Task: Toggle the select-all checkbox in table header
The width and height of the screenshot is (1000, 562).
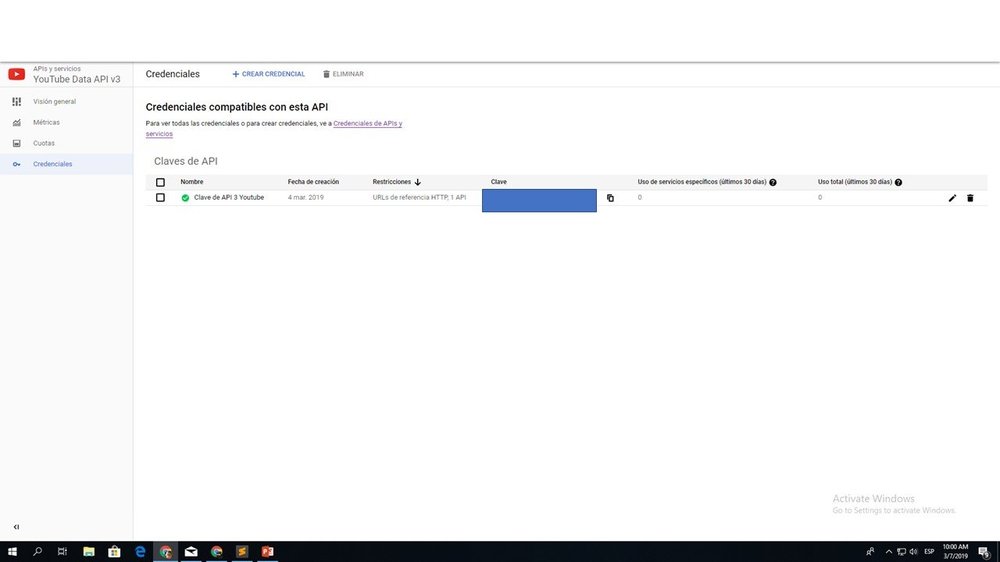Action: click(x=160, y=182)
